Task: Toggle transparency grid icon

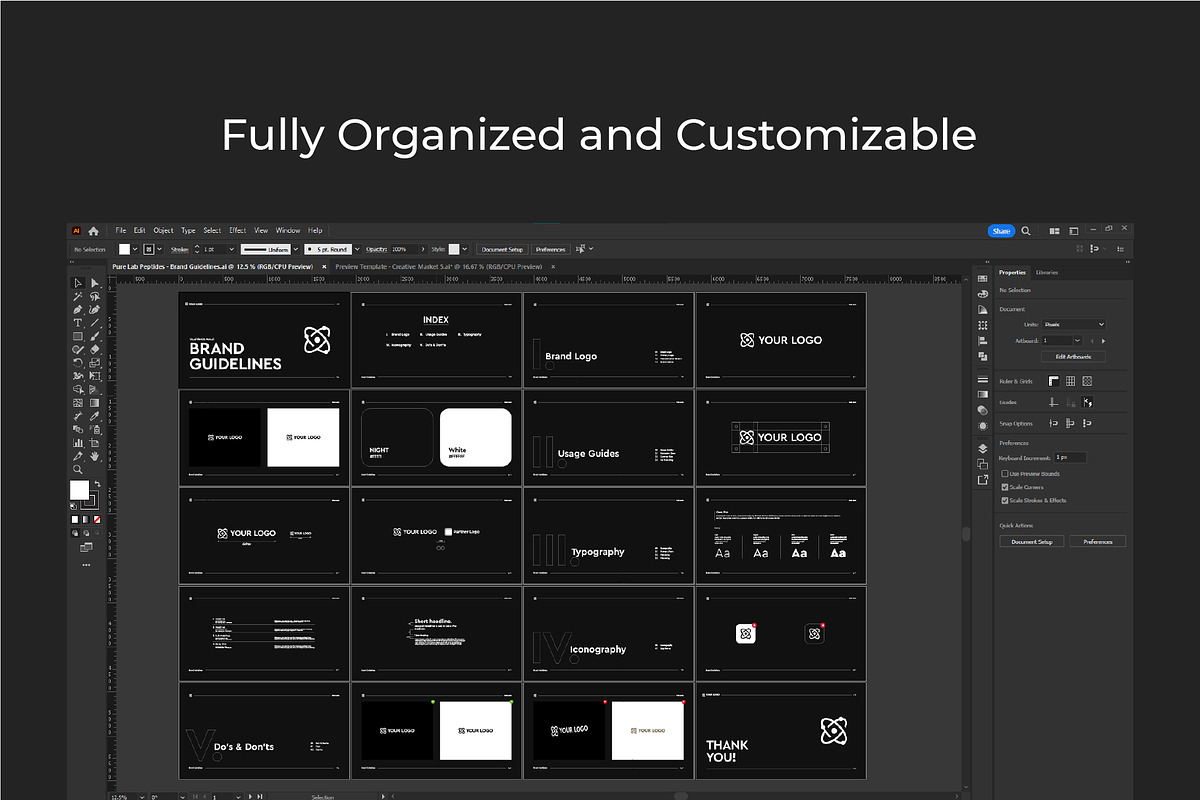Action: (x=1087, y=381)
